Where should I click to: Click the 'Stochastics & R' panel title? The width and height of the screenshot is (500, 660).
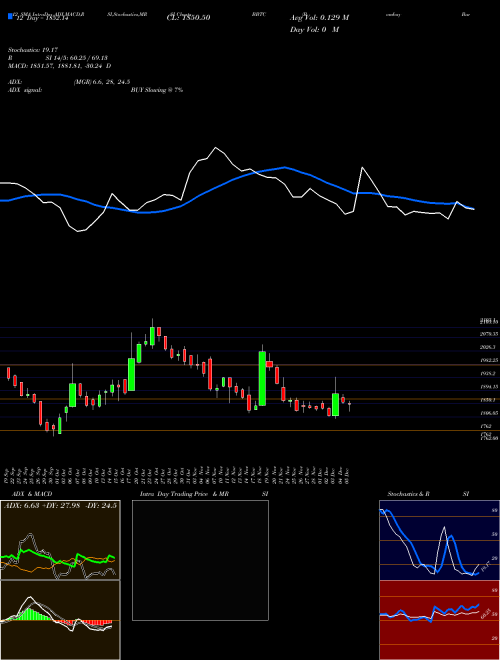(408, 494)
